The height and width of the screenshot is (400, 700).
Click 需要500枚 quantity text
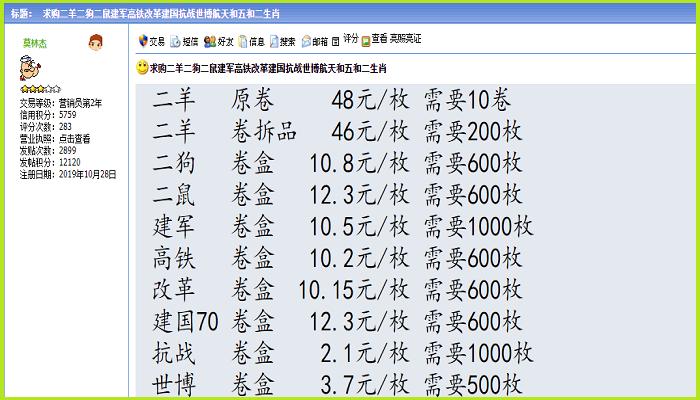[473, 385]
